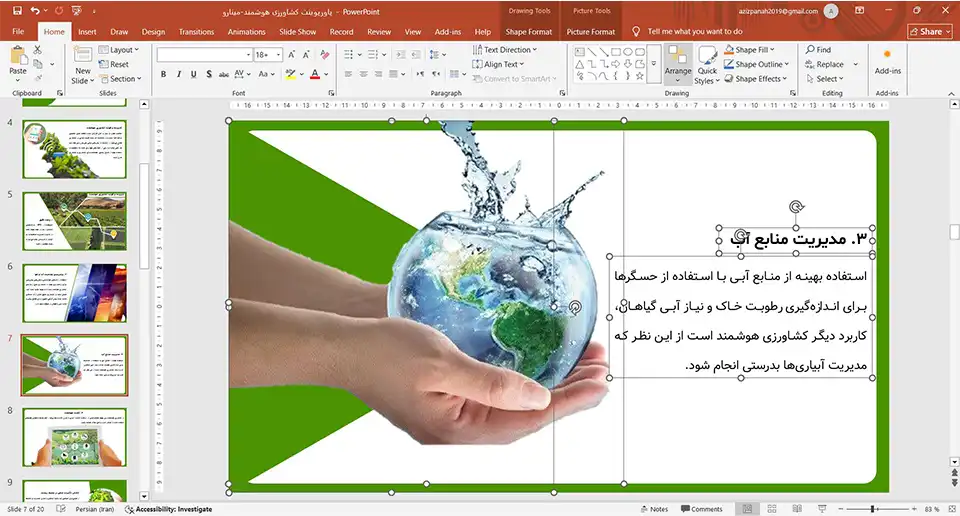
Task: Choose the right arrow shape in the gallery
Action: coord(616,64)
